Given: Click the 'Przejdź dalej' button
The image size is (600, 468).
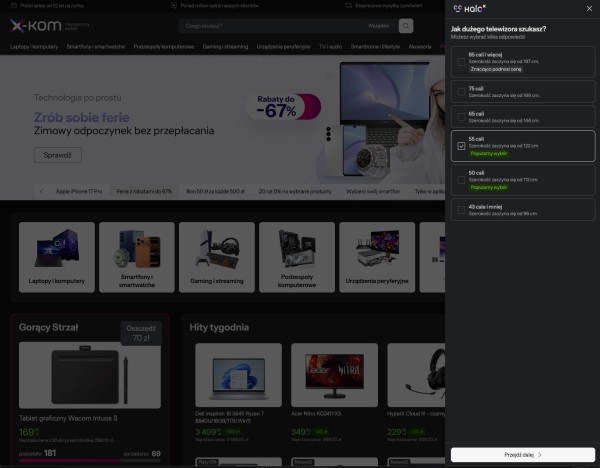Looking at the screenshot, I should [x=523, y=455].
